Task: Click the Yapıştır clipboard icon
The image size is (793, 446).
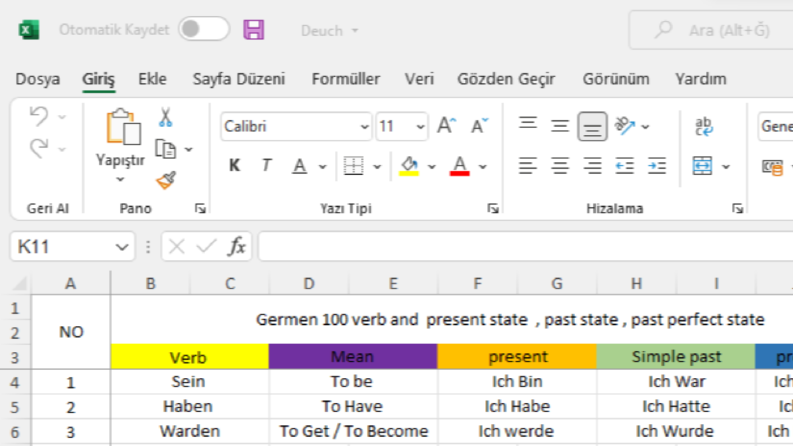Action: pyautogui.click(x=123, y=126)
